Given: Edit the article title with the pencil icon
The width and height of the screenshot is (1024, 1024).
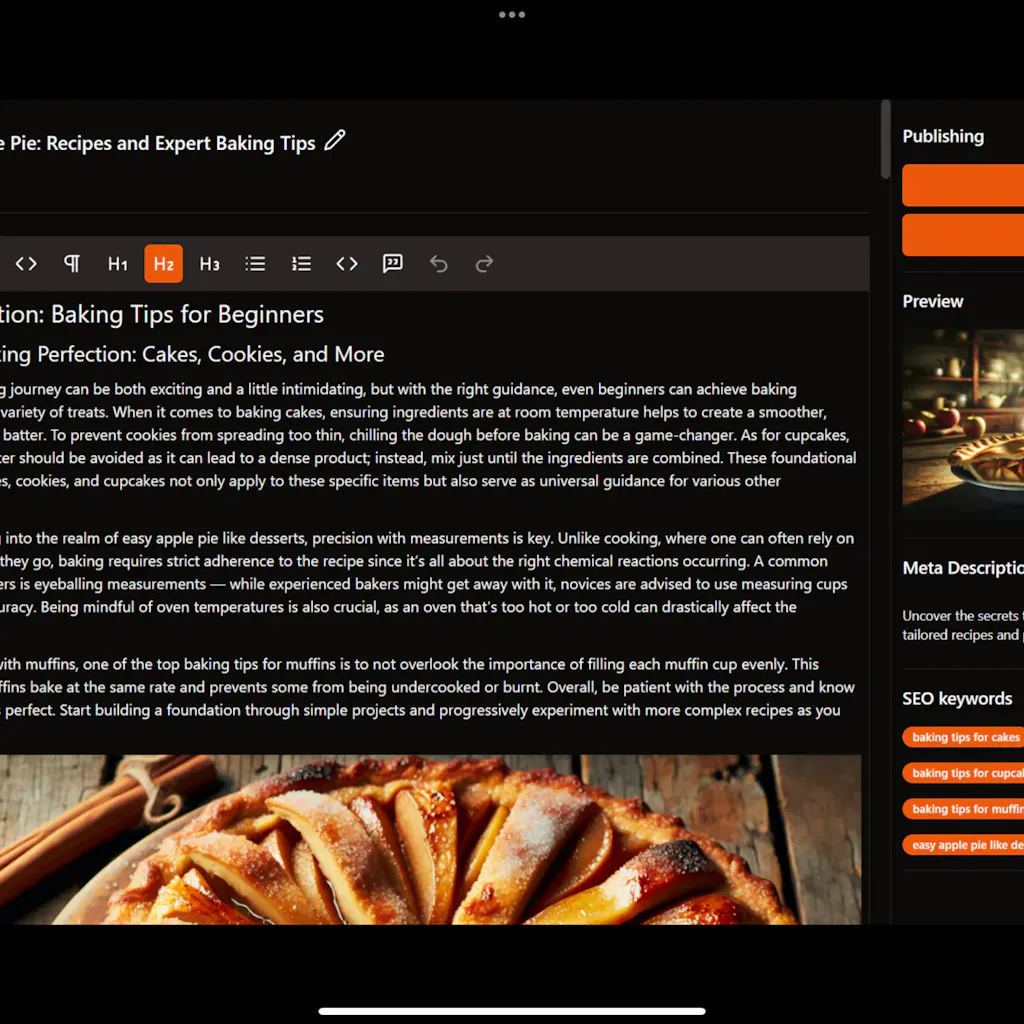Looking at the screenshot, I should pyautogui.click(x=333, y=142).
